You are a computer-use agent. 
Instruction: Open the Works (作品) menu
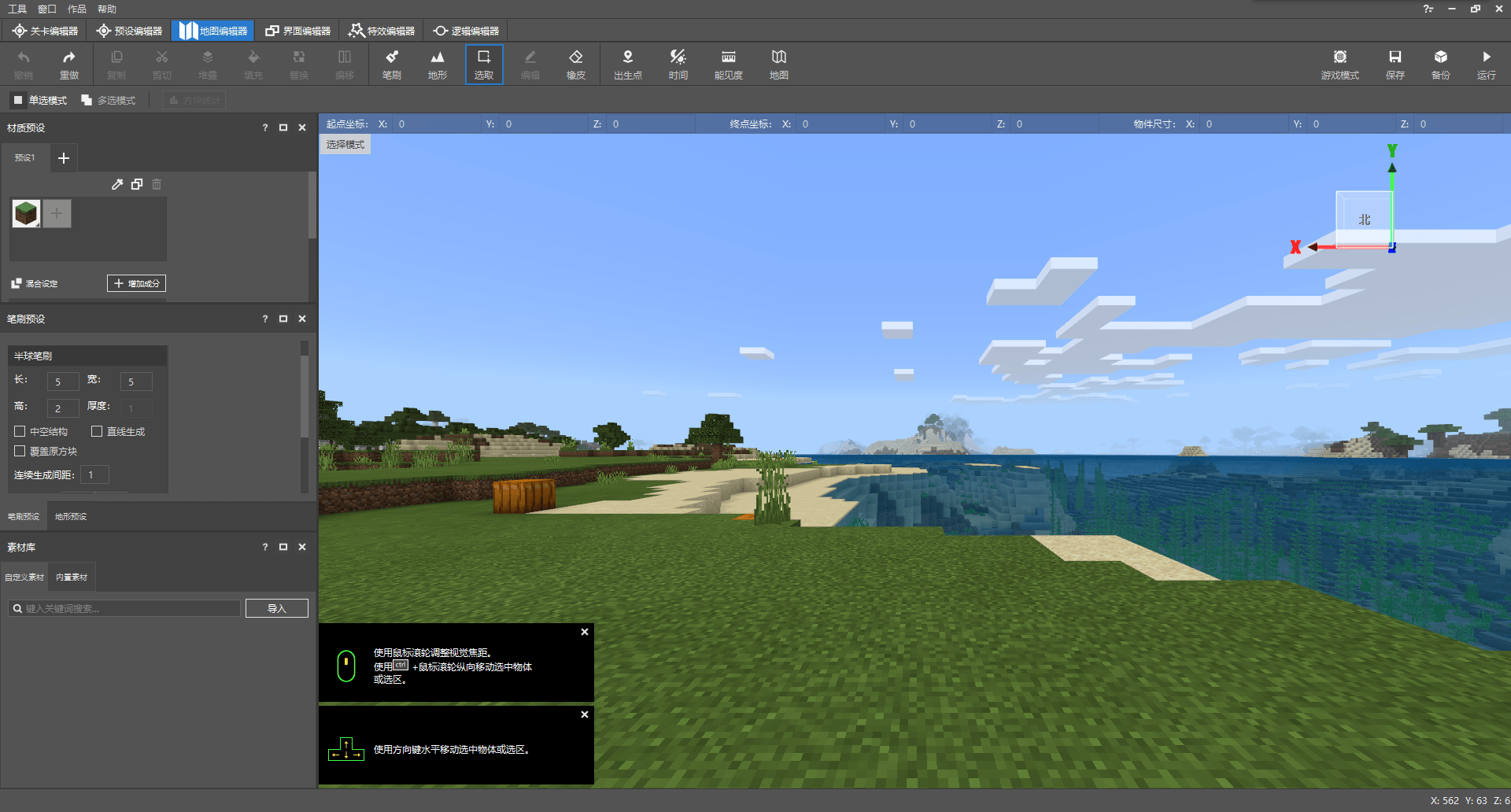pos(77,9)
